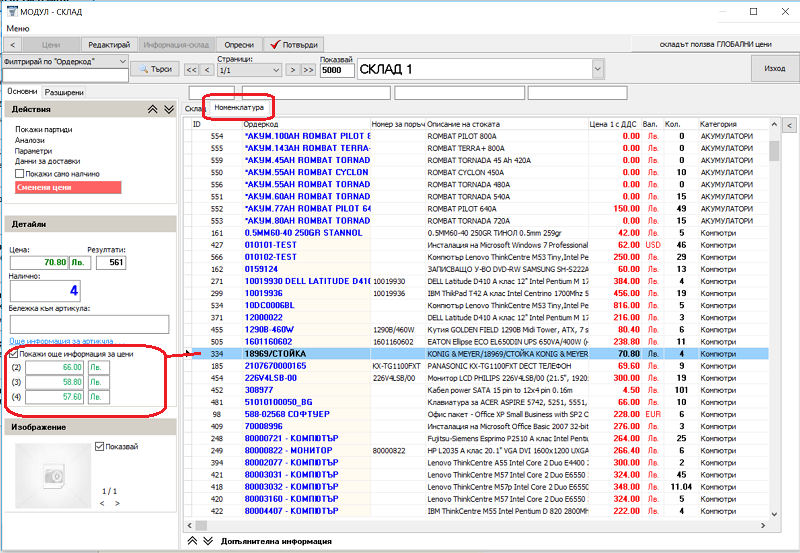
Task: Click the Цени toolbar button
Action: [51, 45]
